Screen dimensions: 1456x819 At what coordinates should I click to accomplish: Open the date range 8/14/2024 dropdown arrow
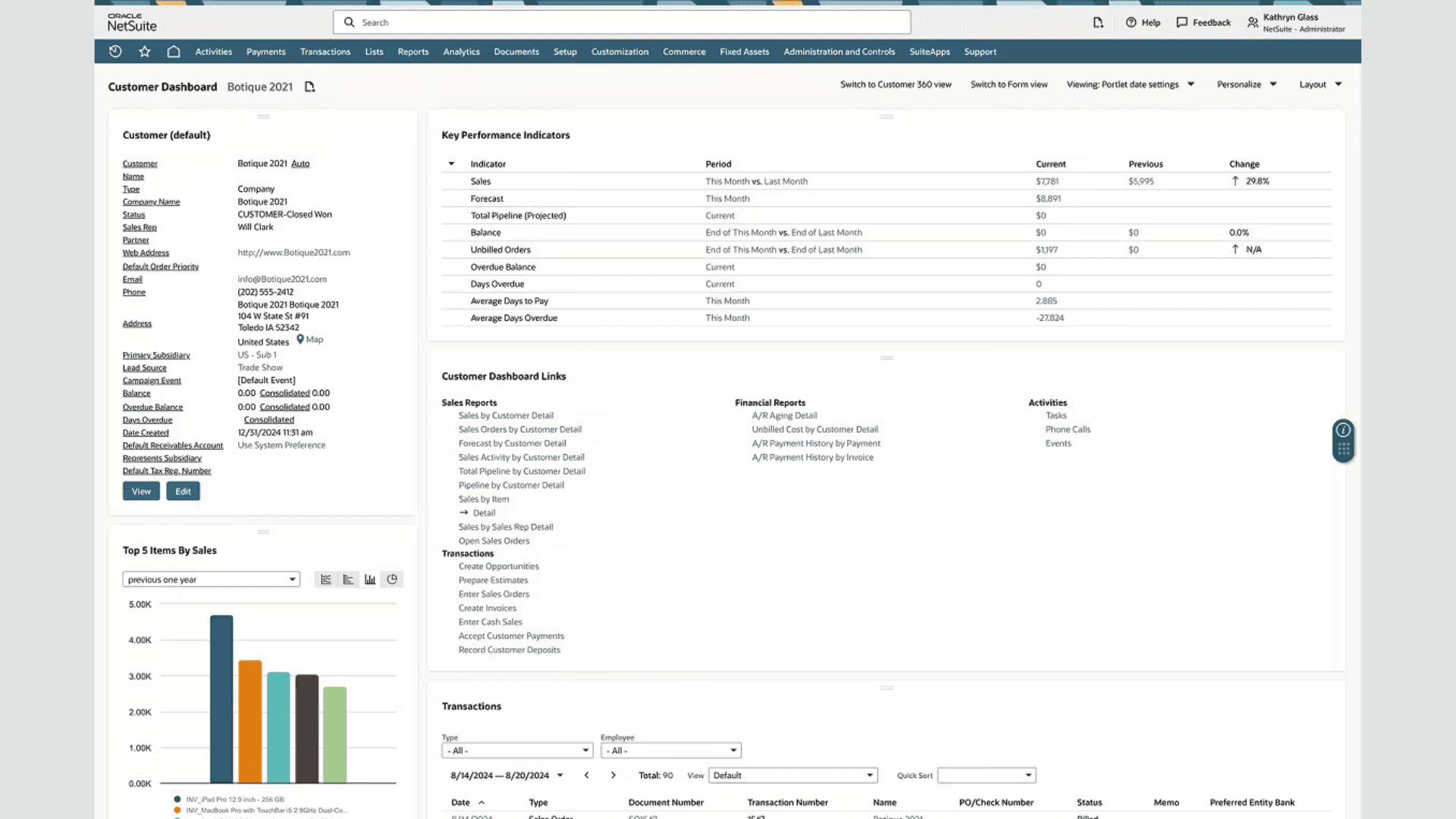tap(560, 775)
